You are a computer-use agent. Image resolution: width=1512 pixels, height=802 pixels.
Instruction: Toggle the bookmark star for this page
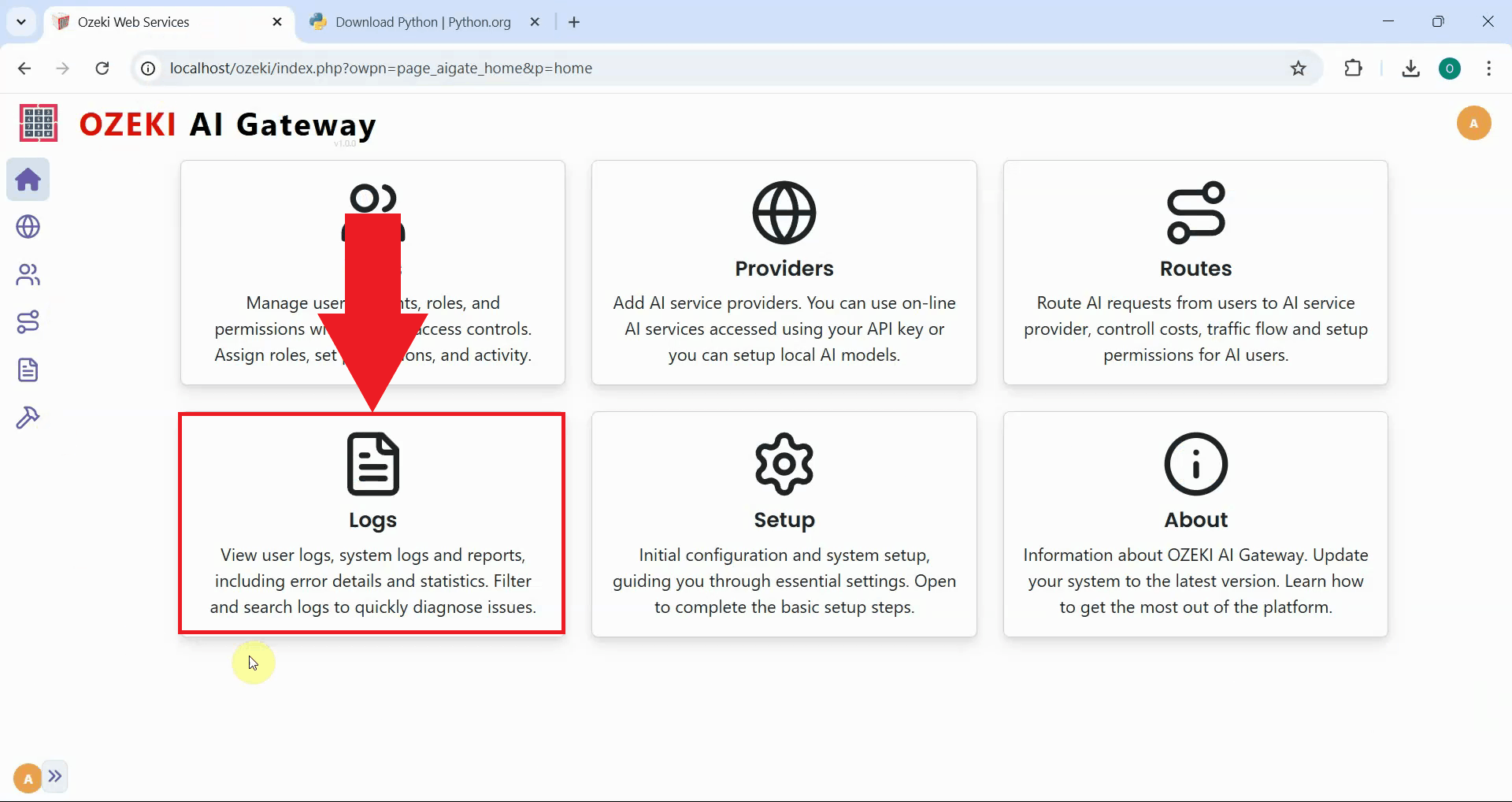pyautogui.click(x=1298, y=69)
